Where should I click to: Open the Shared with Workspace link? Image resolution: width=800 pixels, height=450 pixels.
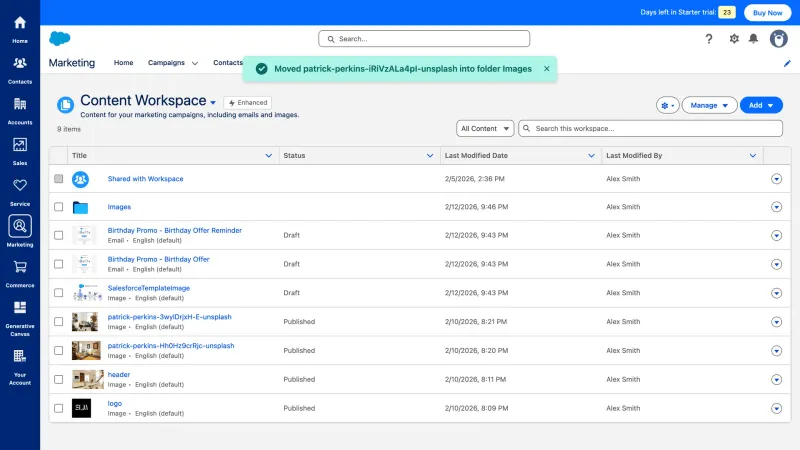(x=145, y=179)
